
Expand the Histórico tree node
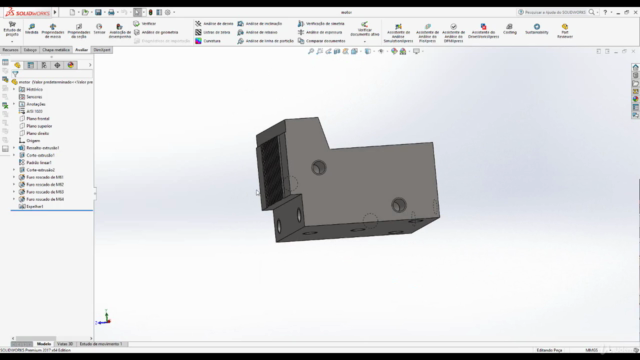pos(14,89)
